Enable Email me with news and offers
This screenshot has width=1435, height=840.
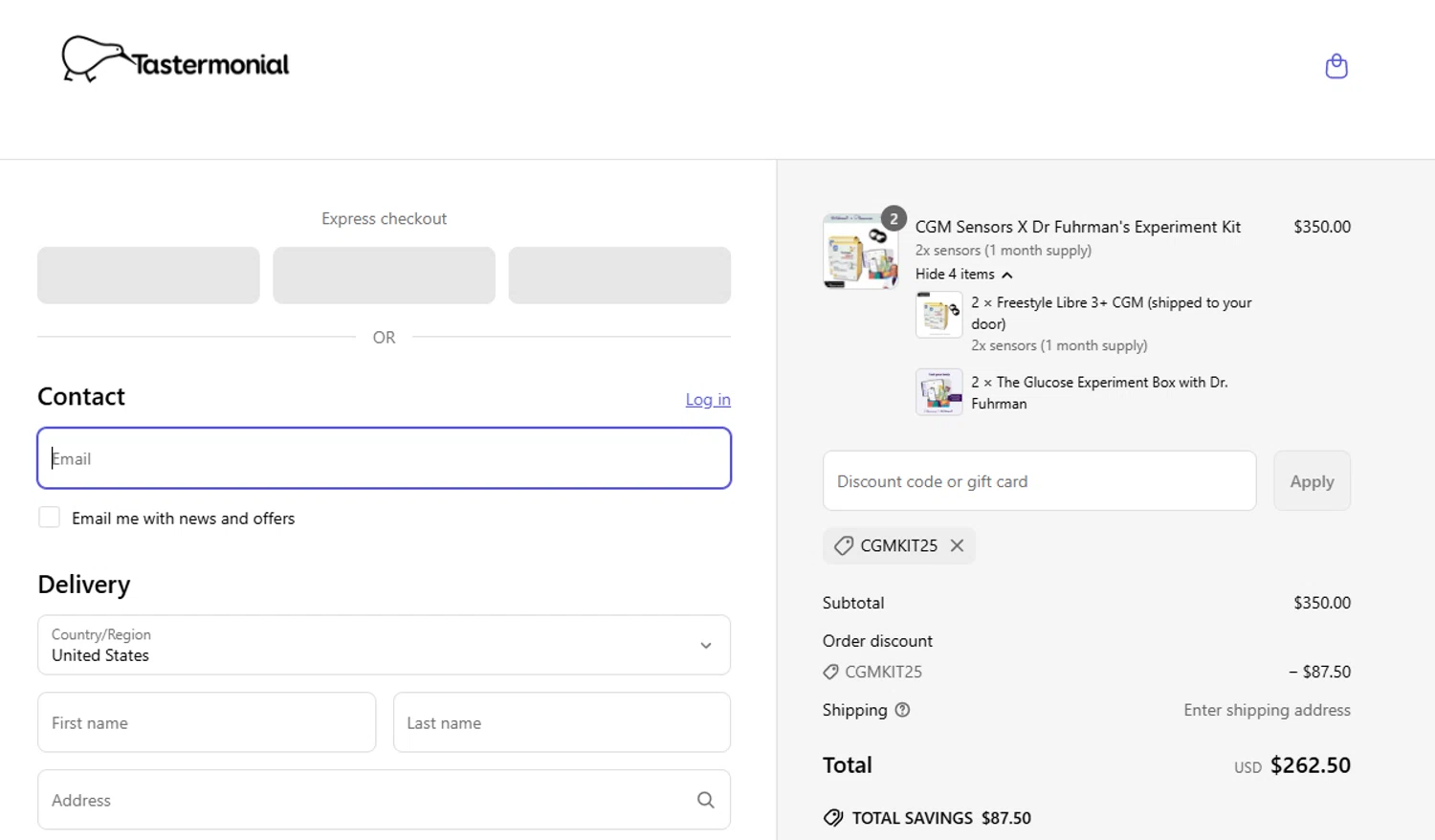(49, 518)
